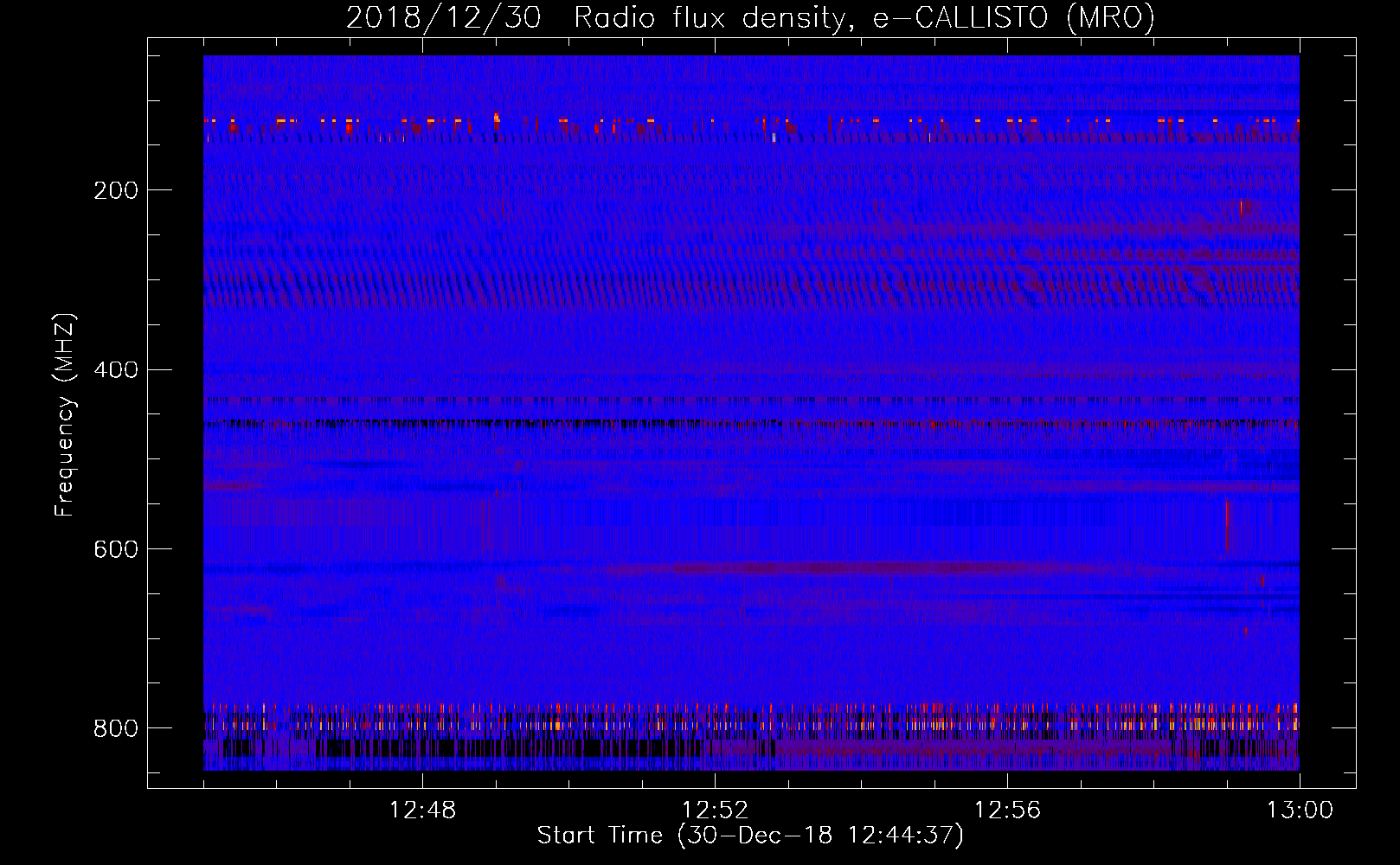Click the 'Frequency (MHZ)' axis label
1400x865 pixels.
point(65,415)
